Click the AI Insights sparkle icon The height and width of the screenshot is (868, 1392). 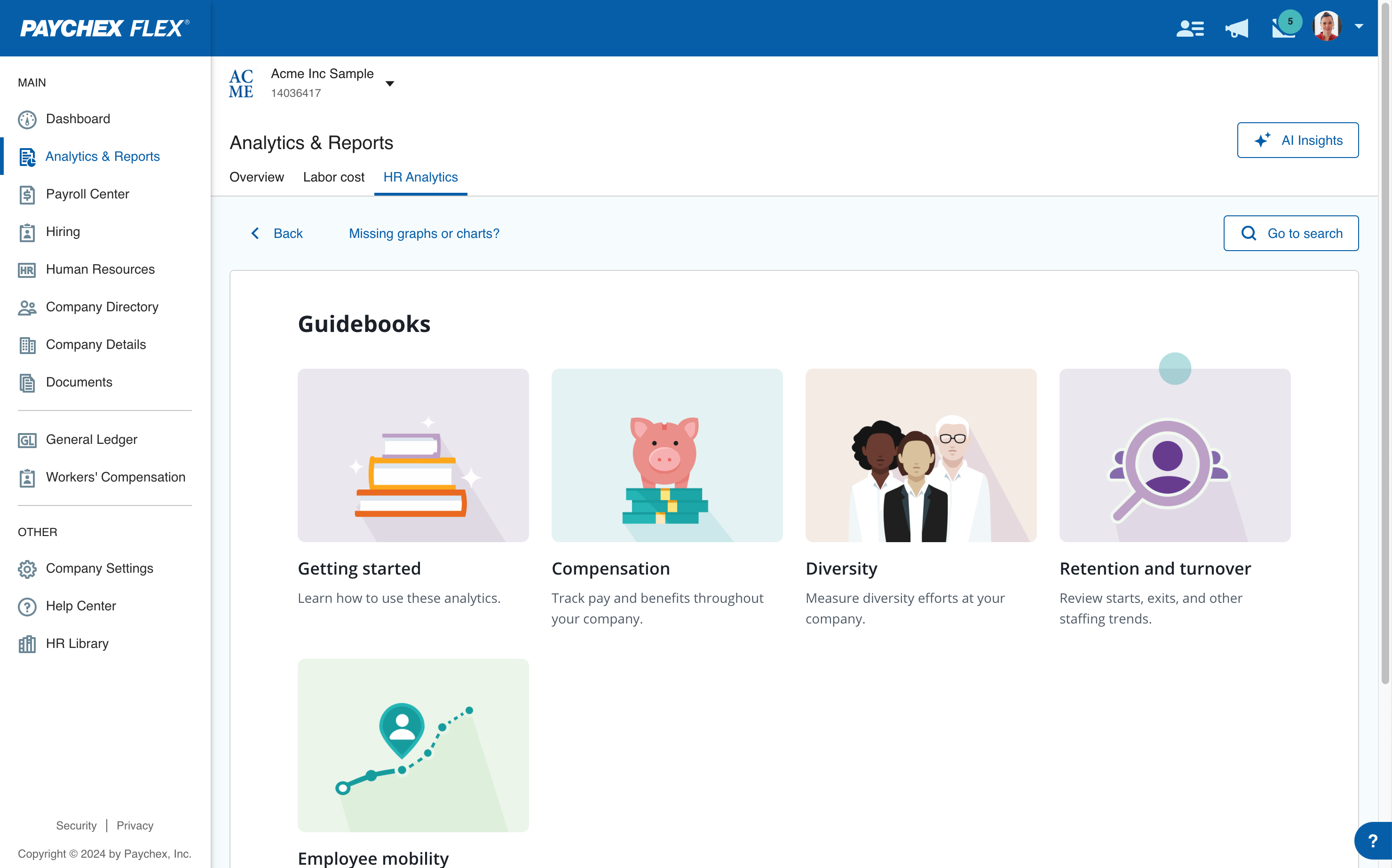1262,140
